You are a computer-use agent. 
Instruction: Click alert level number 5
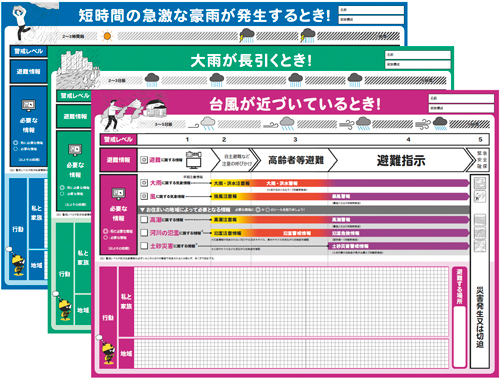coord(480,139)
